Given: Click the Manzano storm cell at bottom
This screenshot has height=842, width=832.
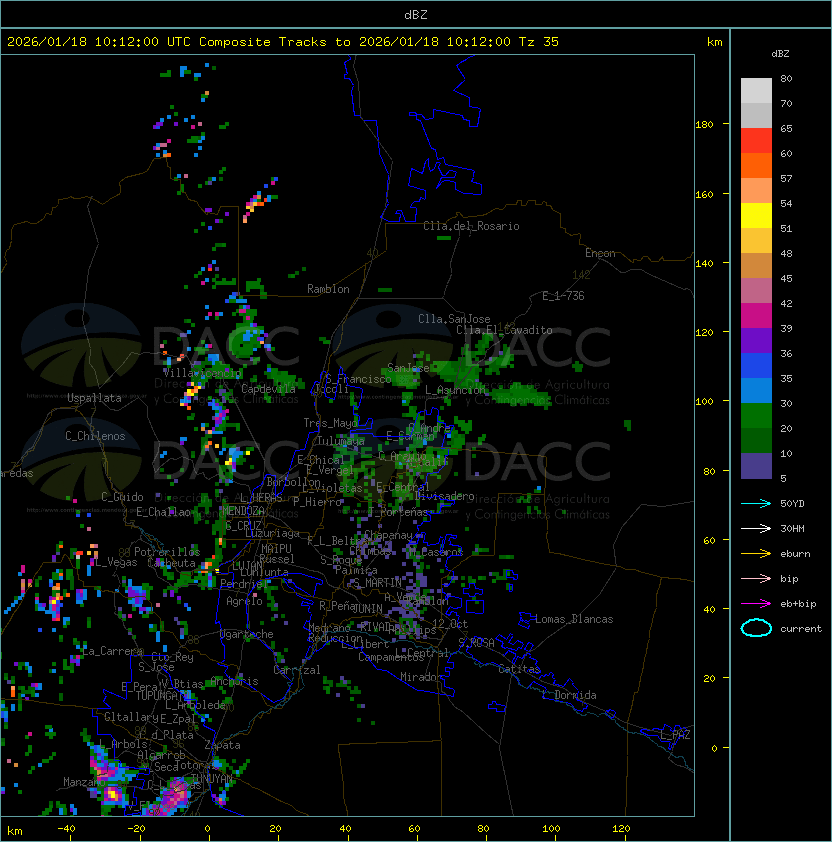Looking at the screenshot, I should coord(112,793).
